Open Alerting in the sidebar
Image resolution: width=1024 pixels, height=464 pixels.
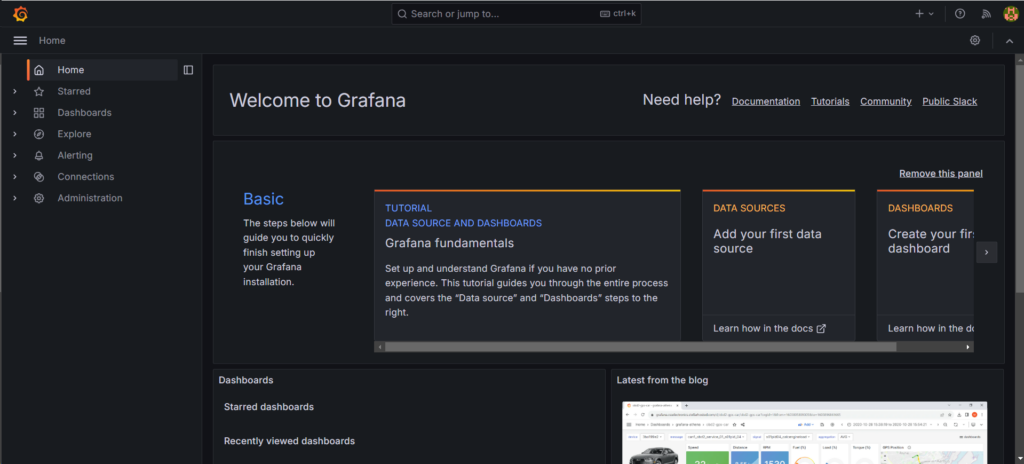click(x=75, y=156)
